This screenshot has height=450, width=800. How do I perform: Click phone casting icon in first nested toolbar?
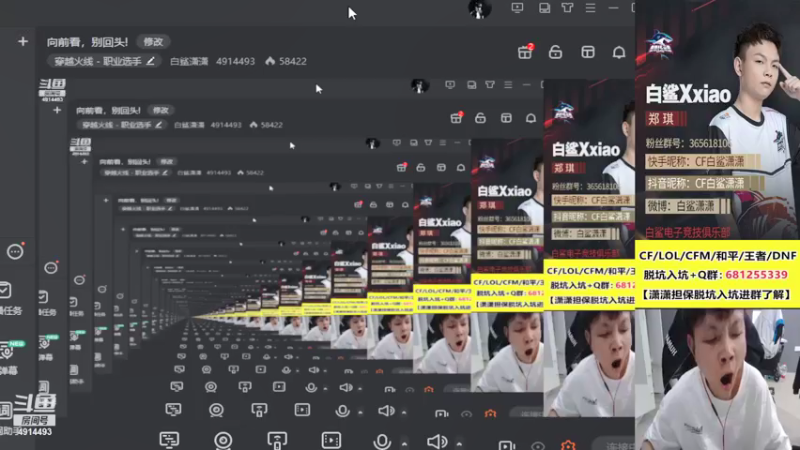click(x=259, y=410)
